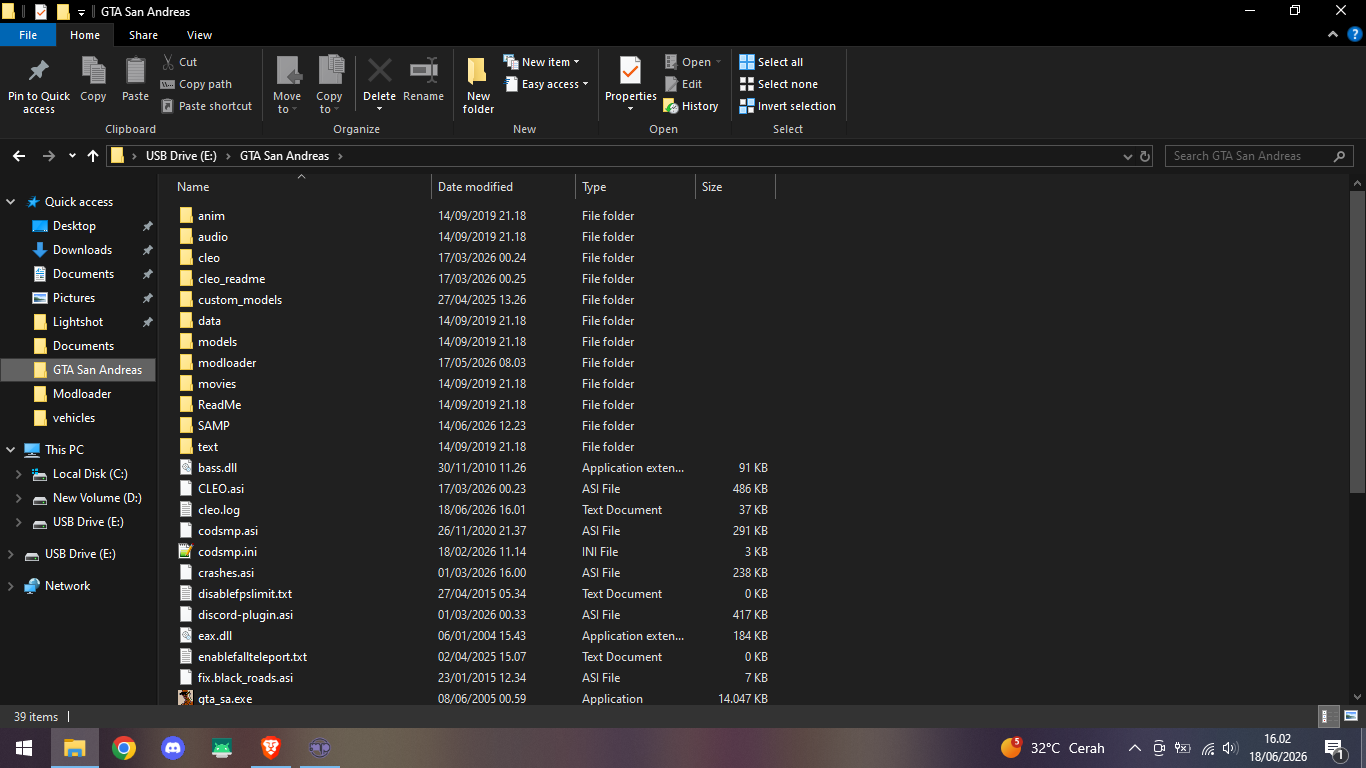
Task: Open the Properties checkmark icon
Action: click(x=630, y=71)
